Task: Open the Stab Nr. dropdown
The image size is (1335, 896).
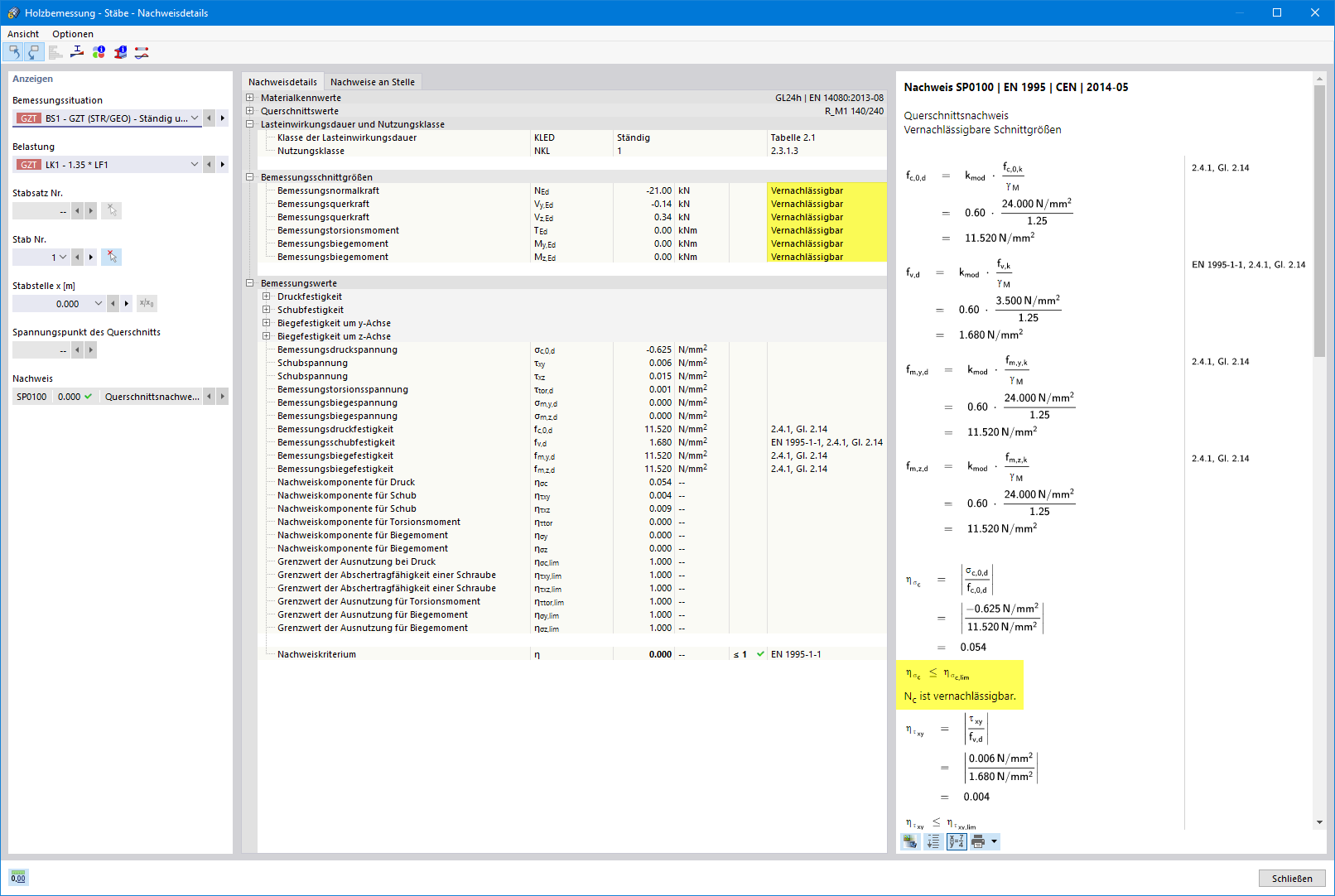Action: pos(63,258)
